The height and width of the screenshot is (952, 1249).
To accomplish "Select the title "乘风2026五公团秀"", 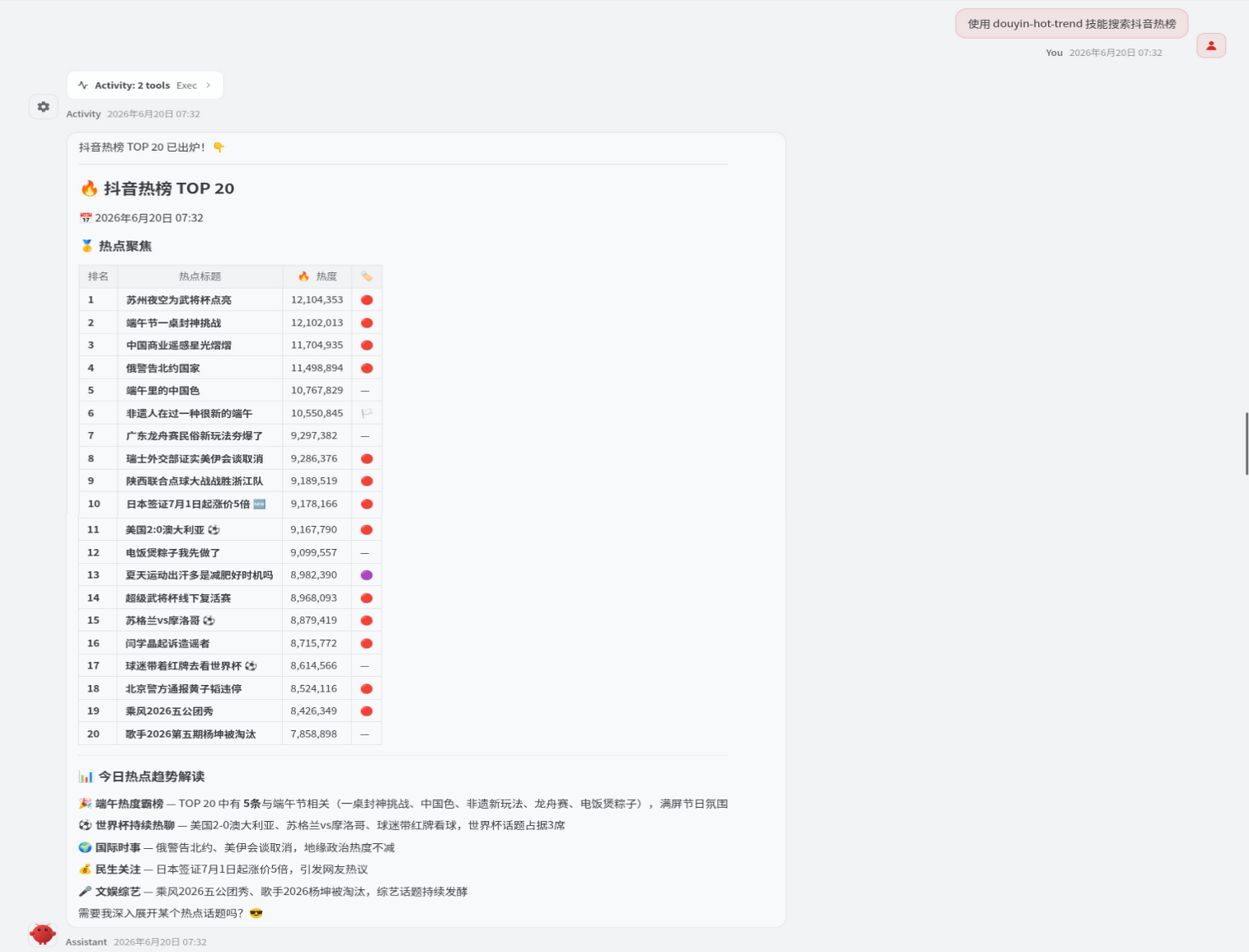I will coord(169,711).
